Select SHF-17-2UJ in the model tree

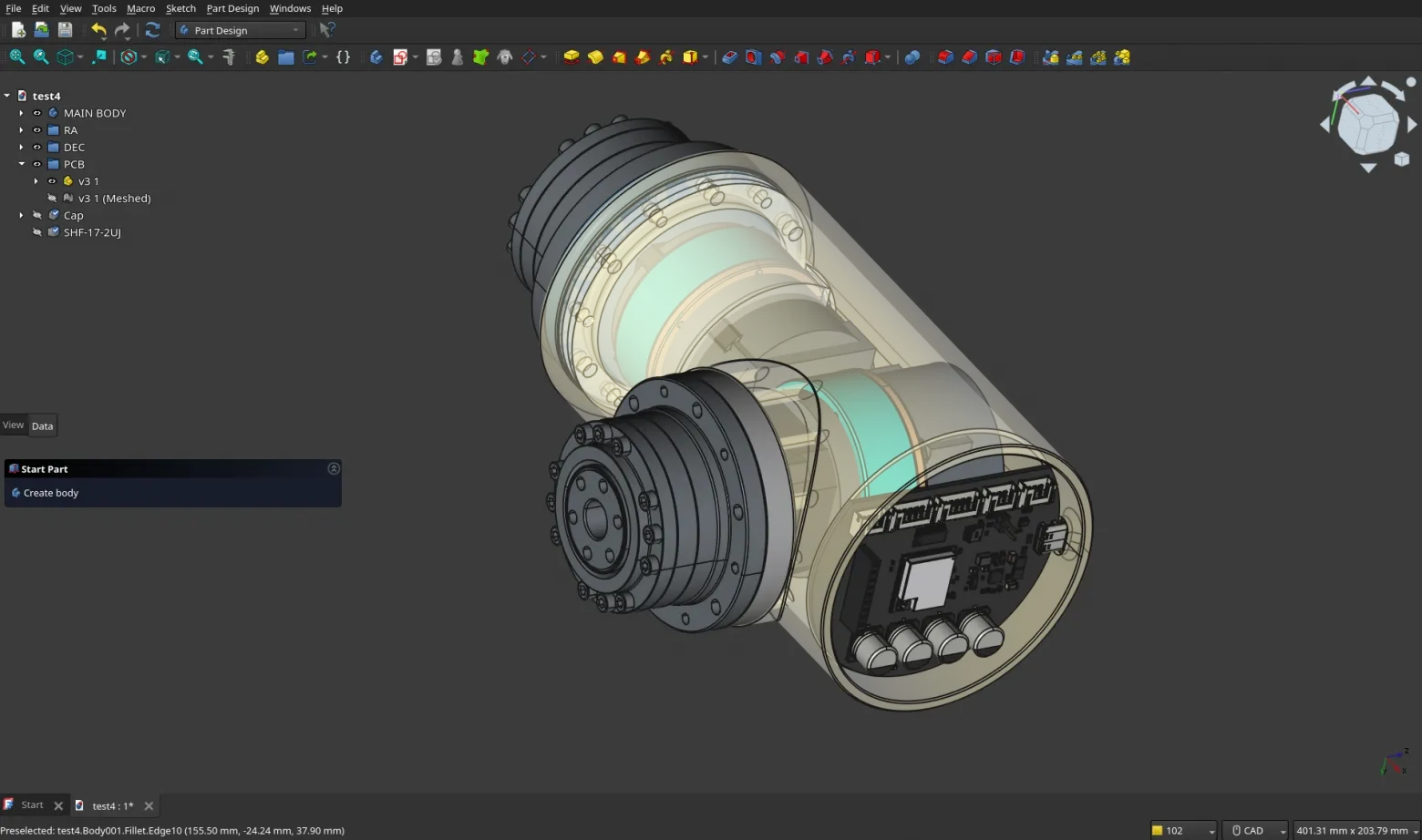point(91,231)
